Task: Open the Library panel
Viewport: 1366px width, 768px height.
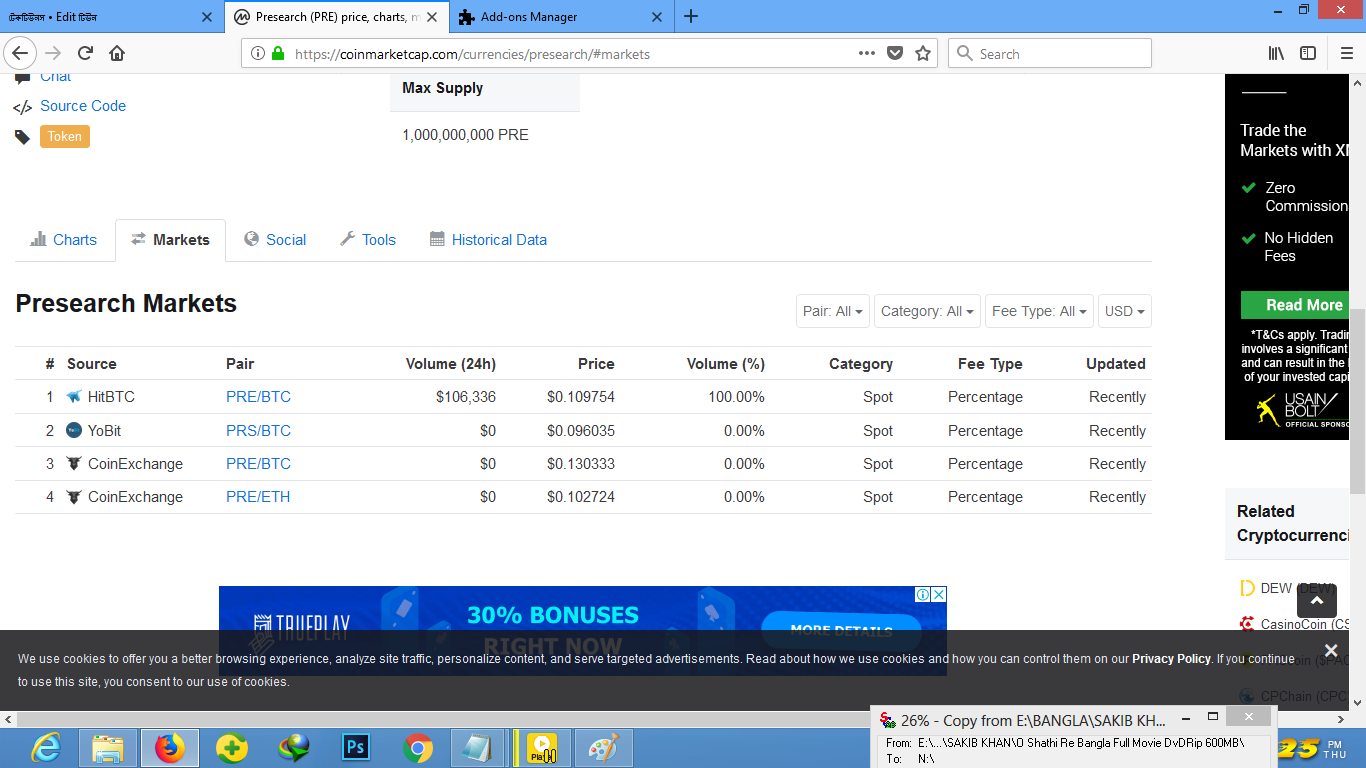Action: 1276,53
